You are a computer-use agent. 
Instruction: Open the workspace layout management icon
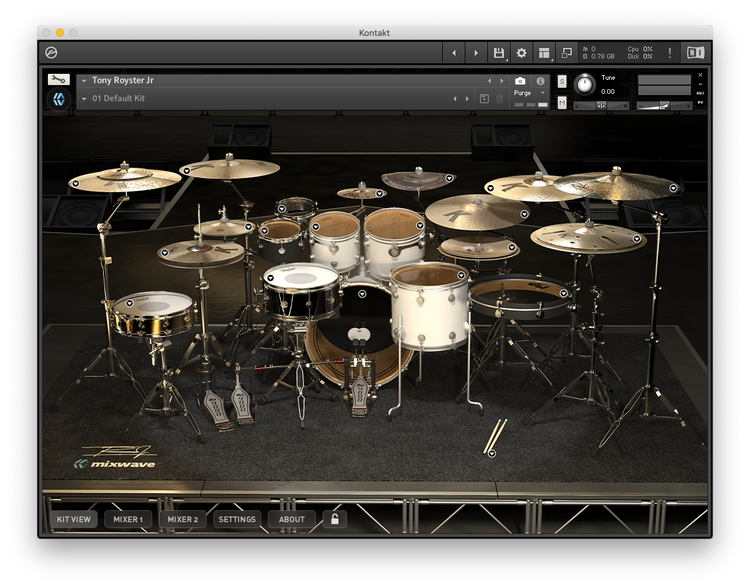coord(544,53)
